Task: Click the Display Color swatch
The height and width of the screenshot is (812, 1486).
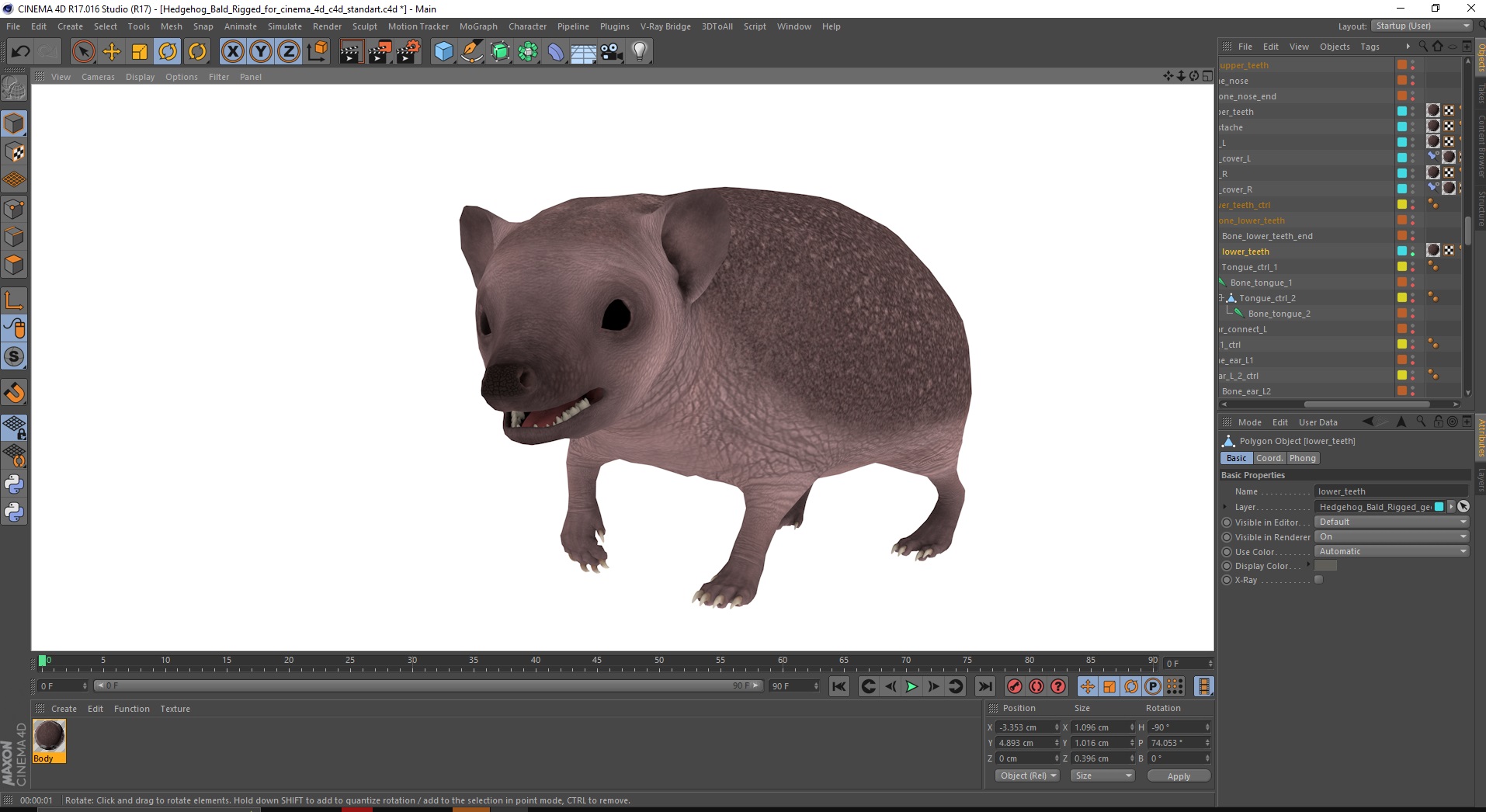Action: coord(1325,566)
